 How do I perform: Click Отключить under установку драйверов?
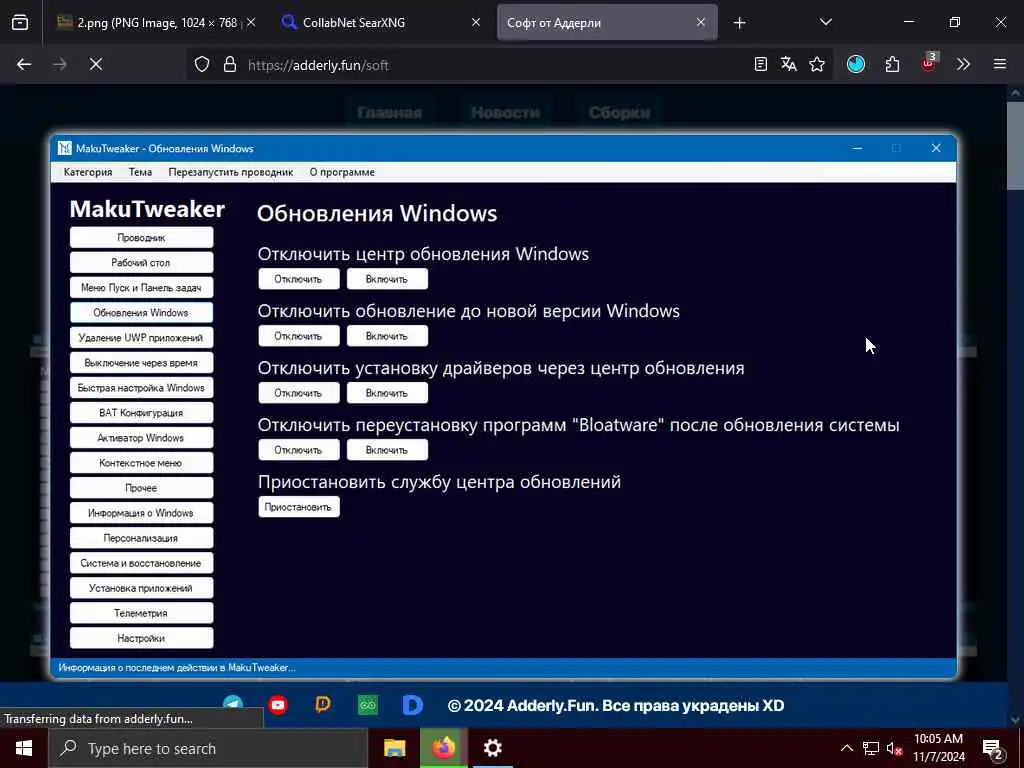click(x=298, y=393)
